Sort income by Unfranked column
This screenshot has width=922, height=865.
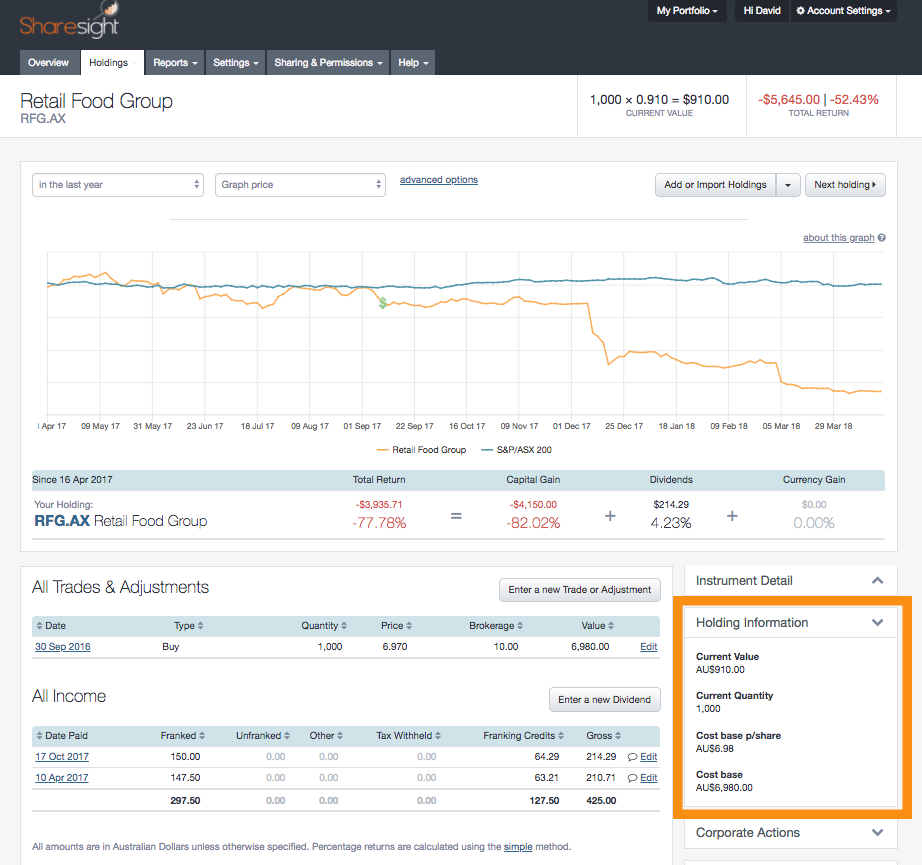(263, 736)
